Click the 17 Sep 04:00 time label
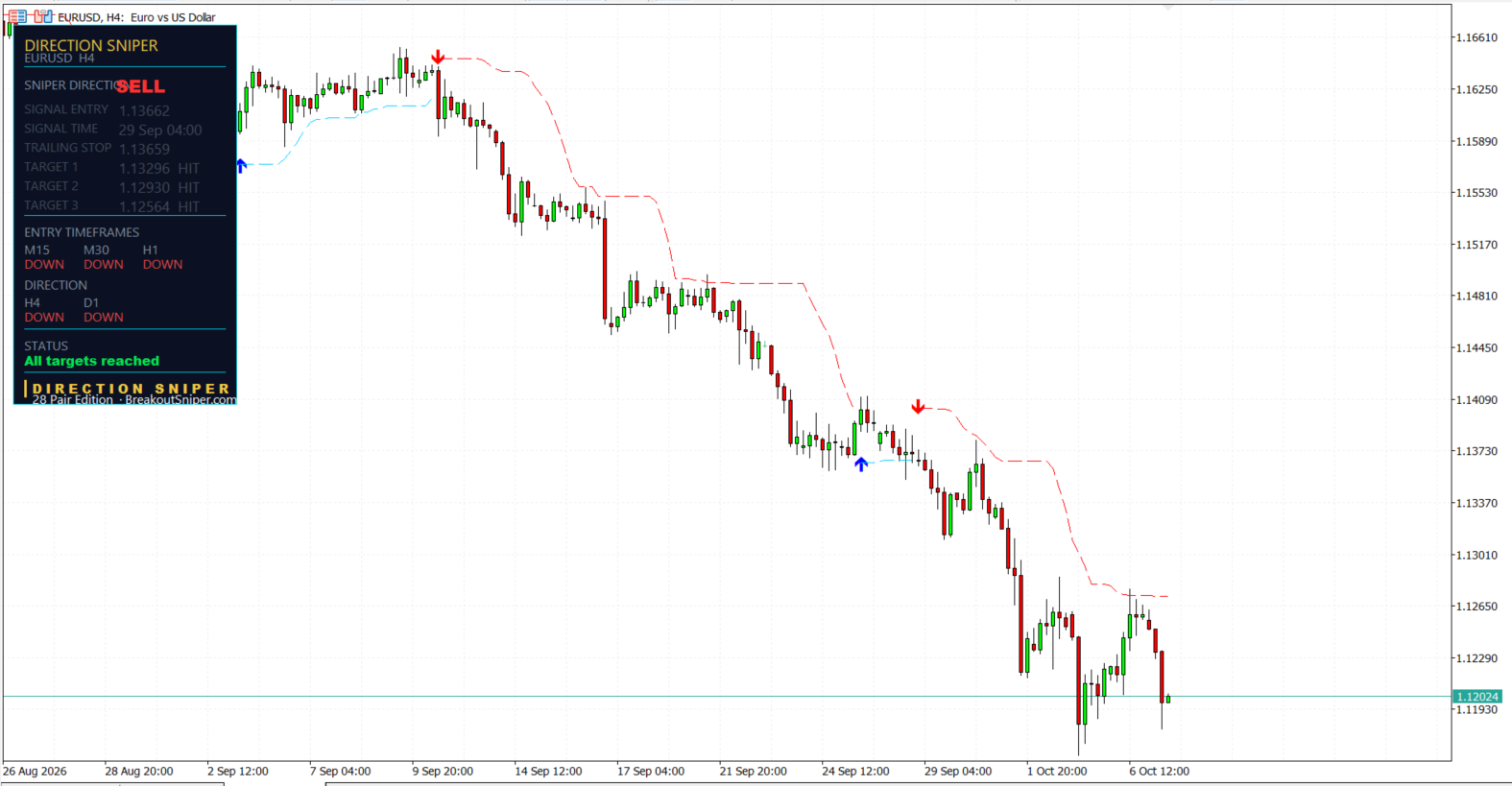The image size is (1512, 786). click(651, 772)
